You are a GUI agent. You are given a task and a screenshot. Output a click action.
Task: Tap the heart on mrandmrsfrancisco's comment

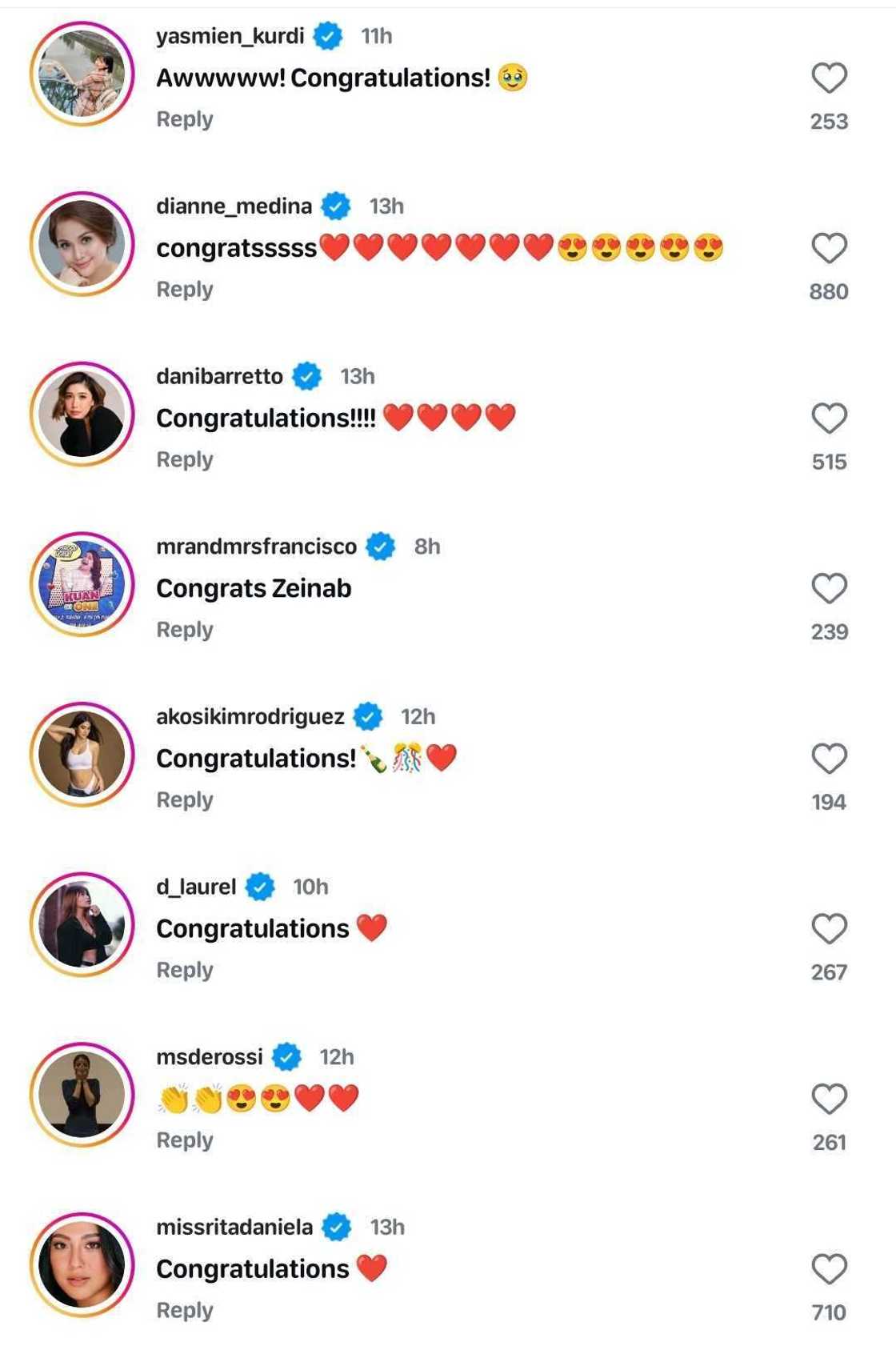click(x=830, y=587)
